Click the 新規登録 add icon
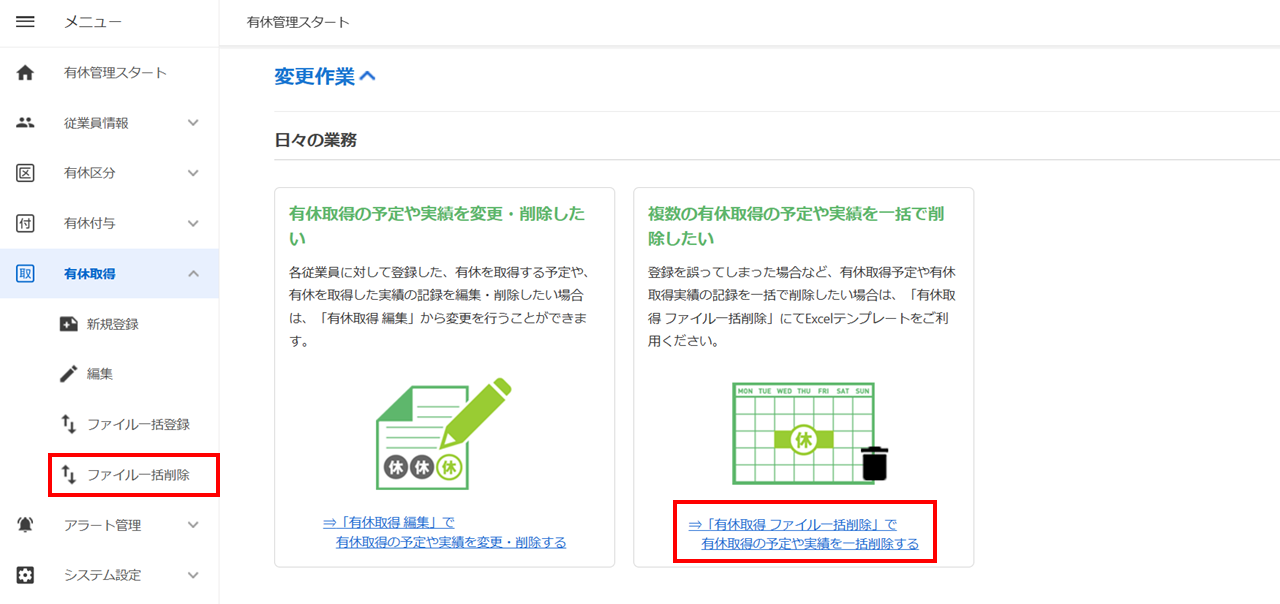The width and height of the screenshot is (1280, 604). point(68,324)
